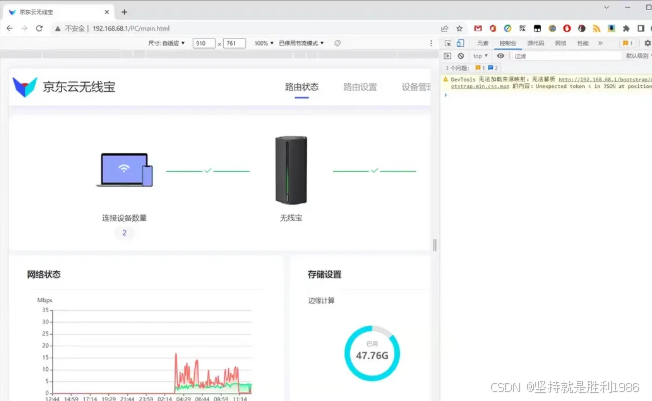This screenshot has height=401, width=652.
Task: Click the 连接设备数量 label
Action: click(124, 218)
